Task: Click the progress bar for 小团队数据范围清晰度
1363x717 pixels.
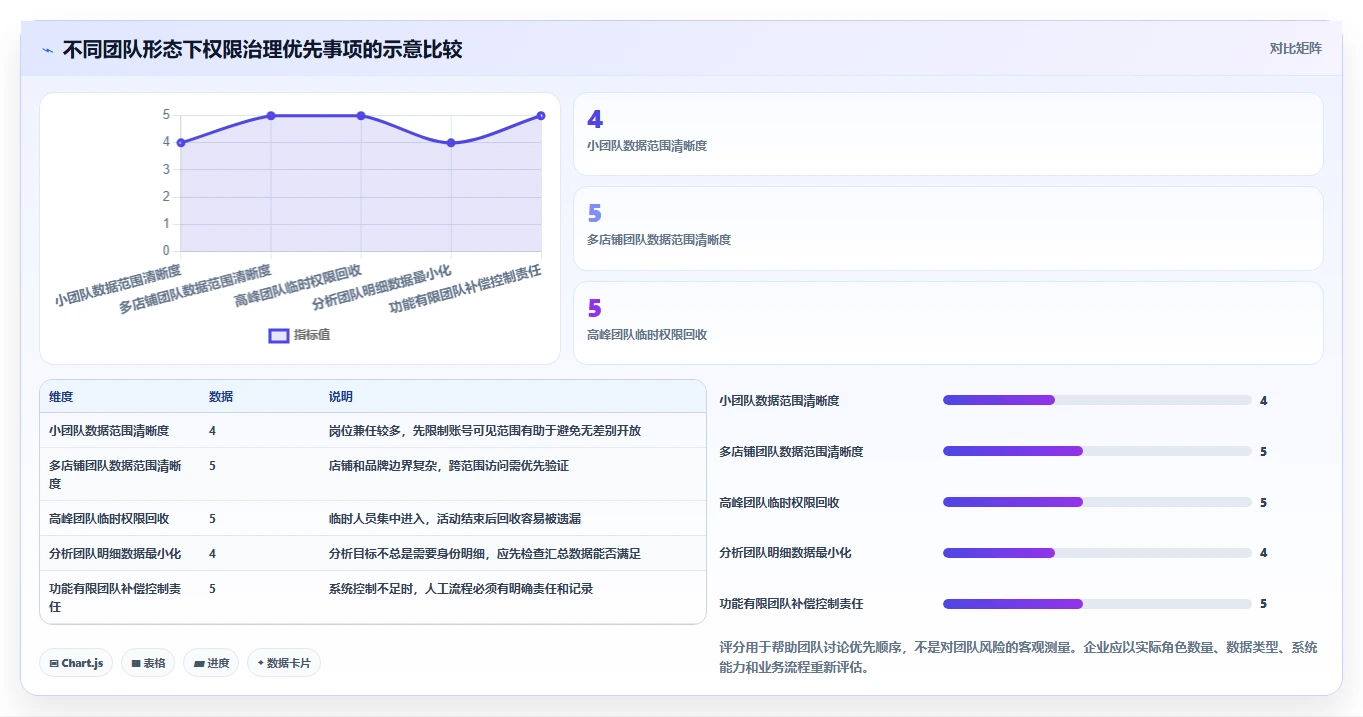Action: (x=1097, y=400)
